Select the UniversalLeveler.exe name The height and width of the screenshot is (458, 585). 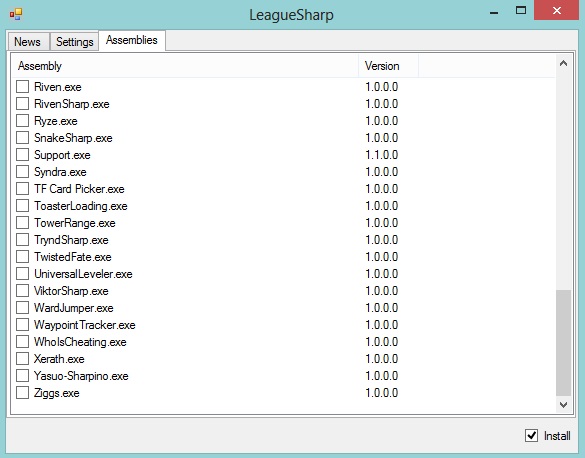[x=83, y=274]
